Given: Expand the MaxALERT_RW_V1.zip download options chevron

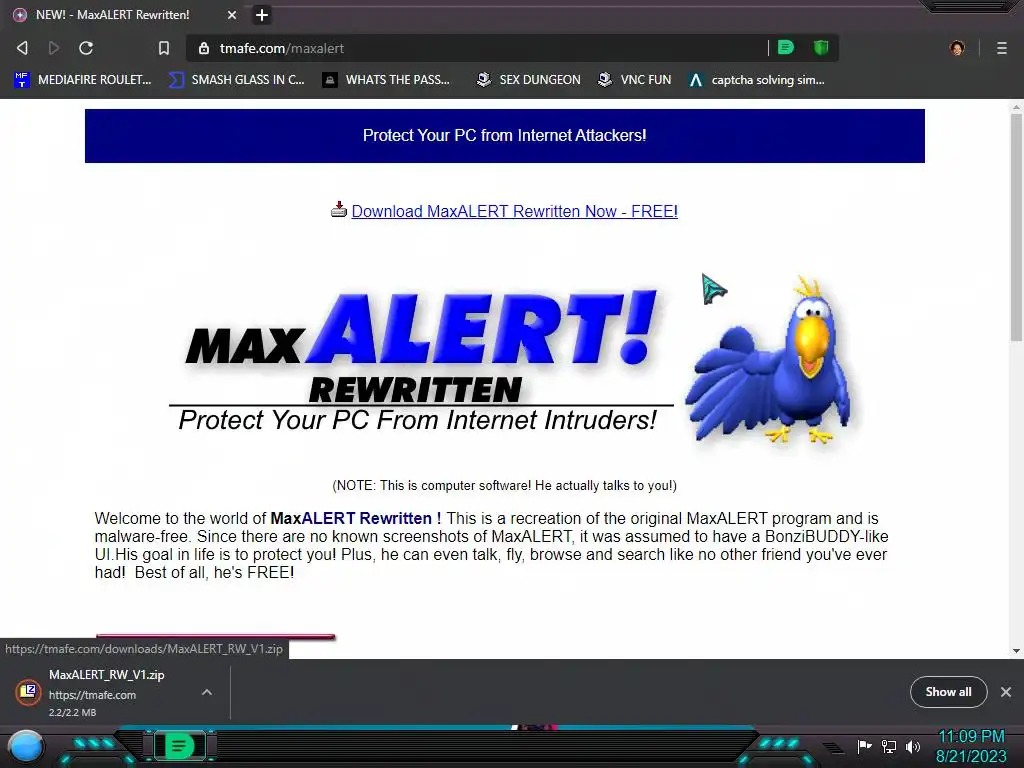Looking at the screenshot, I should coord(207,692).
